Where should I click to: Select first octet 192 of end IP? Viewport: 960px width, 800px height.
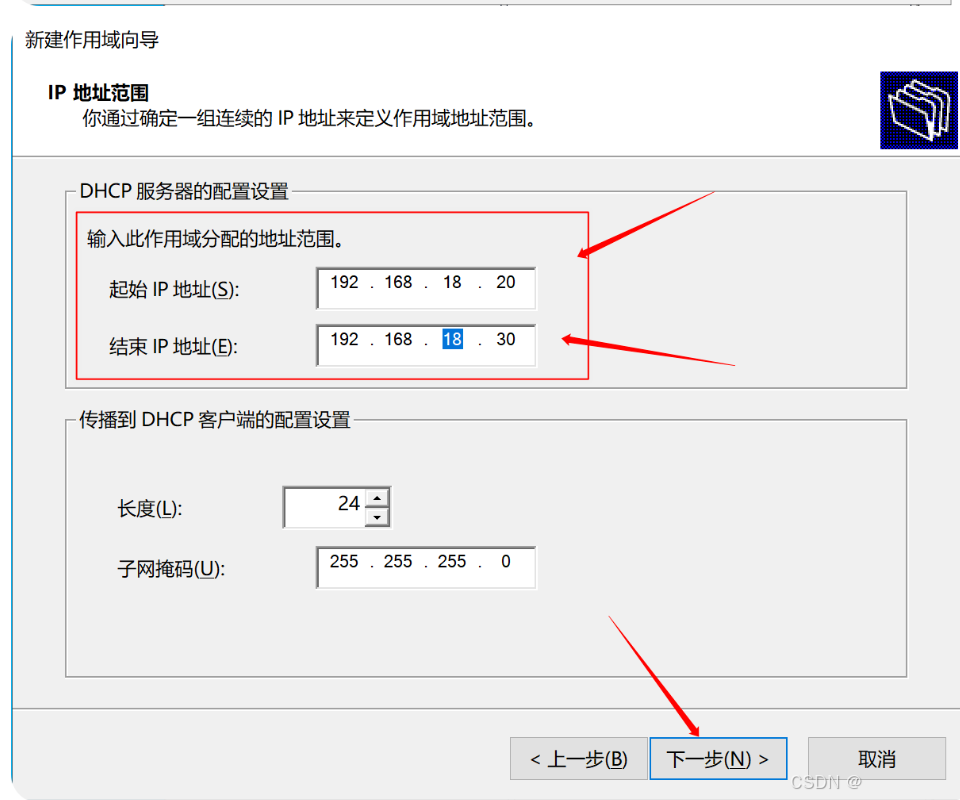pyautogui.click(x=345, y=339)
